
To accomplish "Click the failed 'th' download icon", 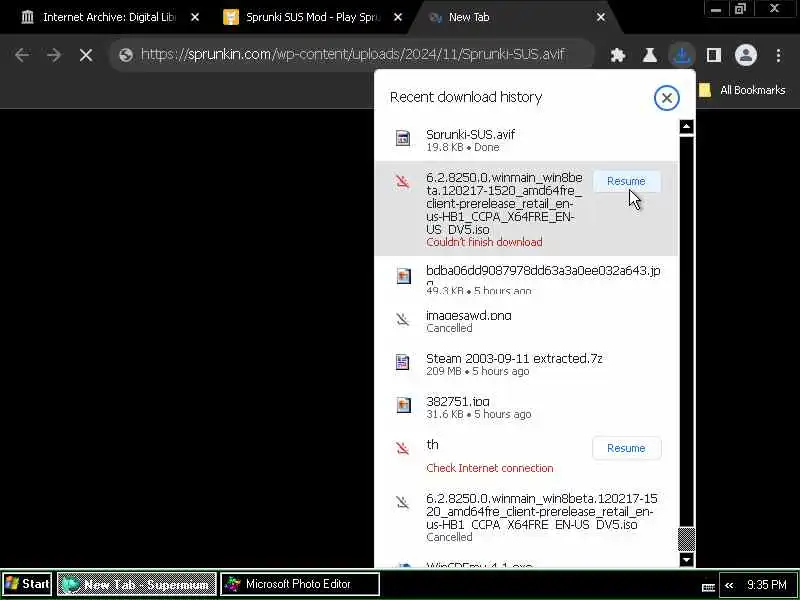I will (403, 448).
